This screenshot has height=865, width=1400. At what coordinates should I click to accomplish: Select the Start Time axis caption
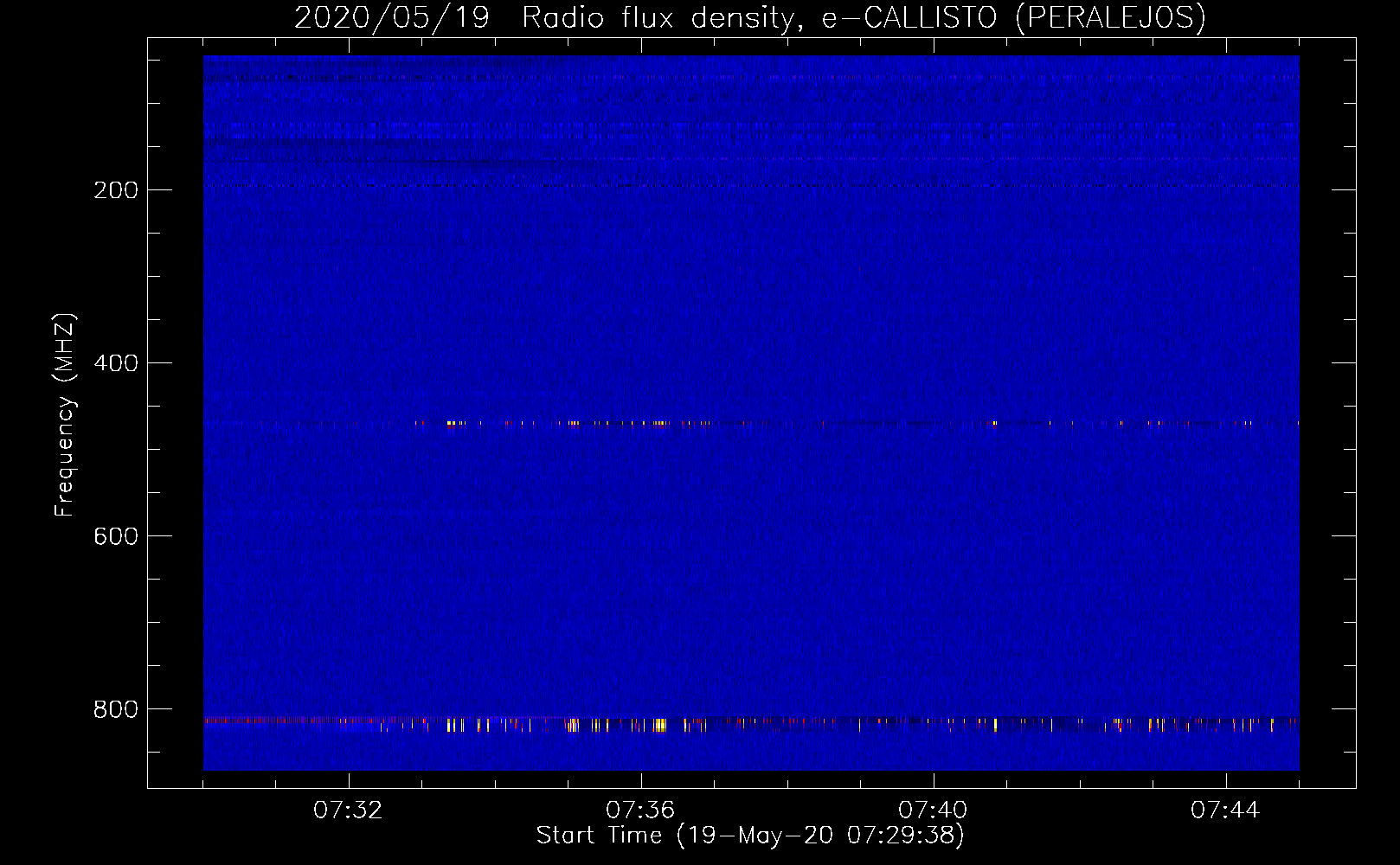pyautogui.click(x=750, y=836)
